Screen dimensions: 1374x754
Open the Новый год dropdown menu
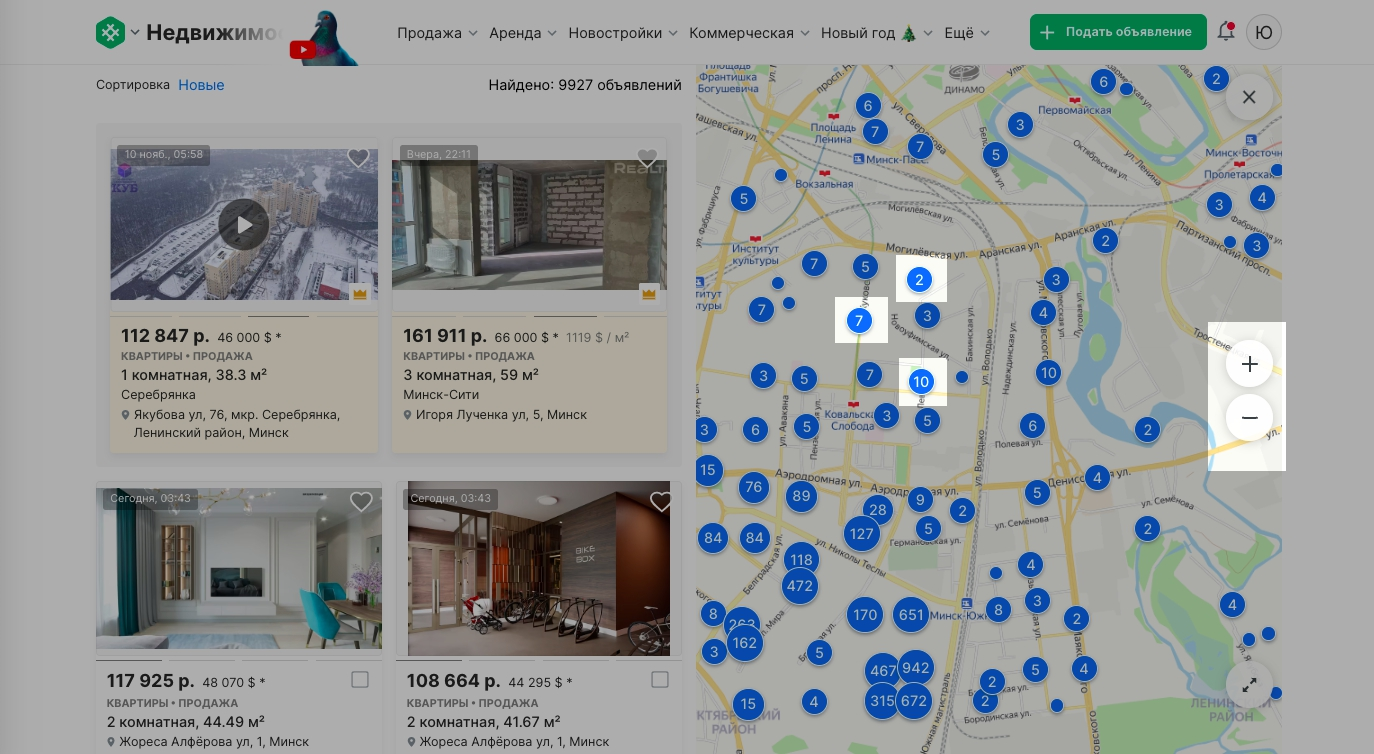point(877,33)
